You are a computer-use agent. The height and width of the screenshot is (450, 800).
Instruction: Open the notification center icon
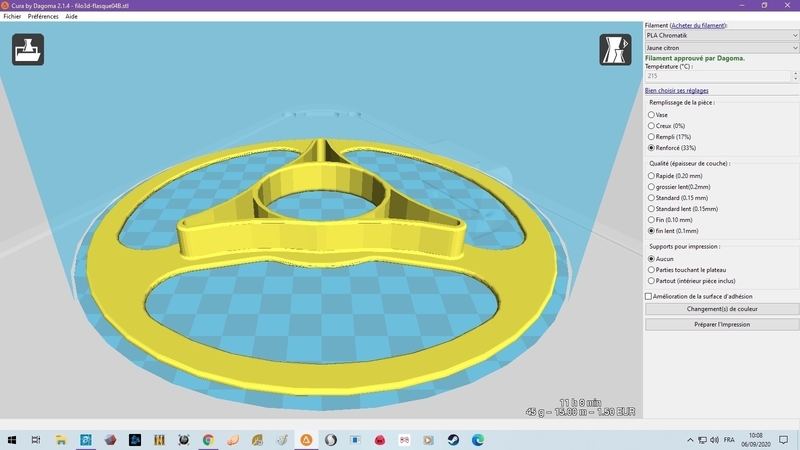(784, 440)
